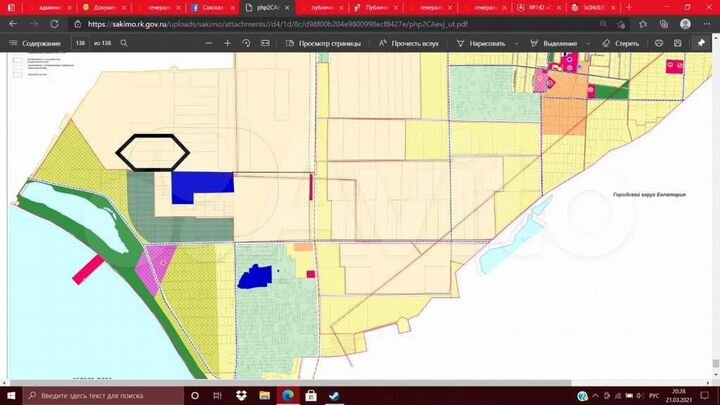Reload the current page
Viewport: 720px width, 405px height.
point(54,24)
